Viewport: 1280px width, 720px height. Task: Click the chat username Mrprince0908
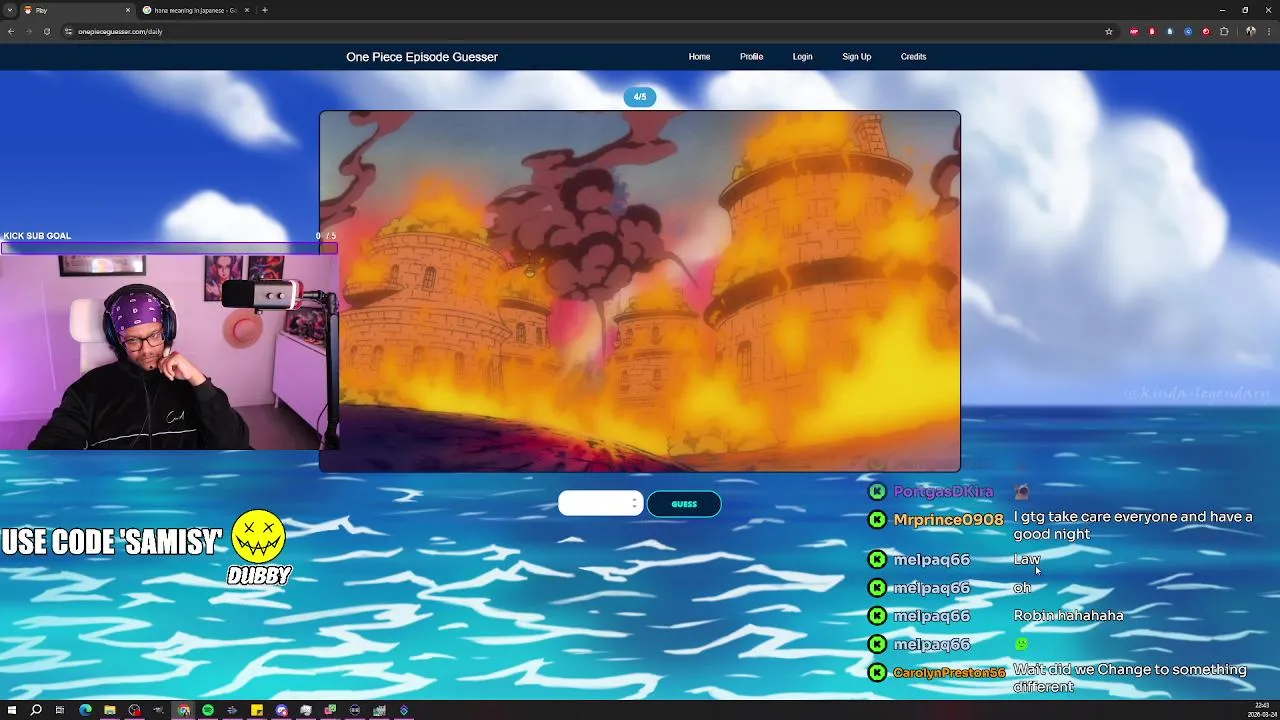(948, 519)
